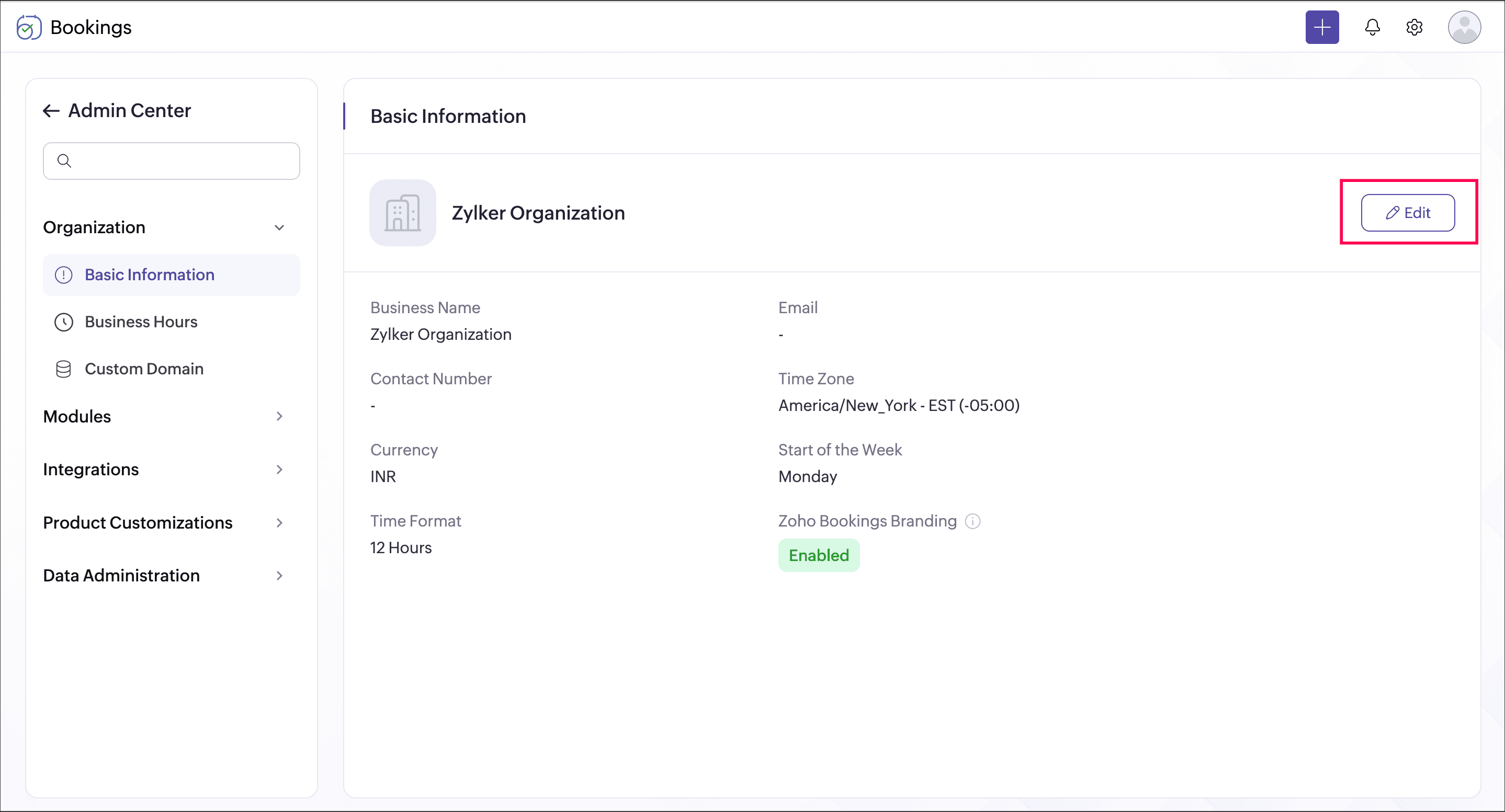Image resolution: width=1505 pixels, height=812 pixels.
Task: Go back using Admin Center arrow
Action: point(51,111)
